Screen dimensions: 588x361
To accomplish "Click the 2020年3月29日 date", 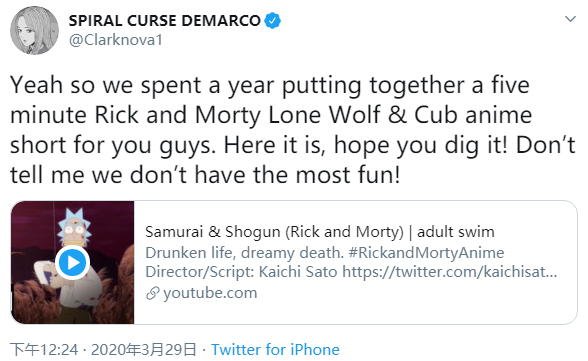I will 144,349.
